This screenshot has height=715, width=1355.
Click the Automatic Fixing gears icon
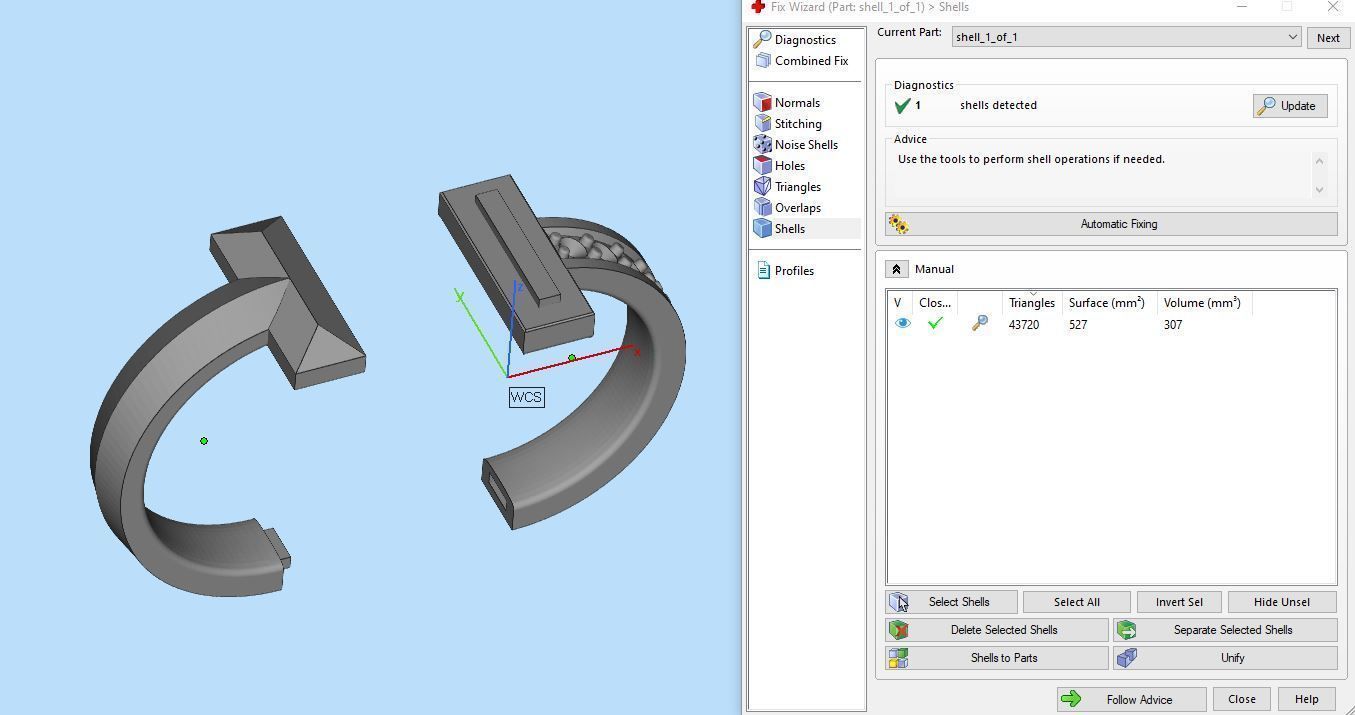point(898,225)
